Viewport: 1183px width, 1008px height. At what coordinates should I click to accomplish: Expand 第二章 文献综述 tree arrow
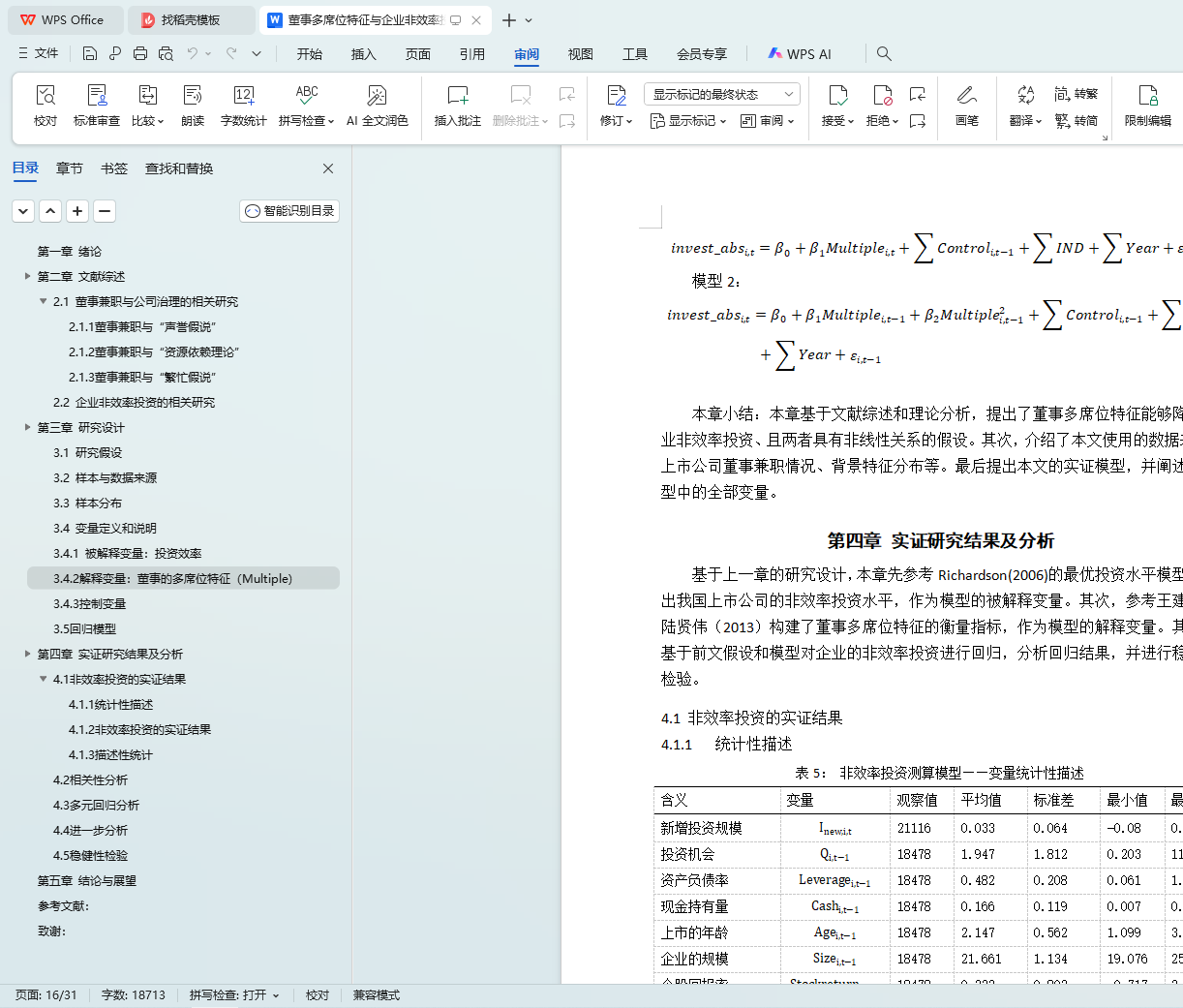pyautogui.click(x=28, y=276)
